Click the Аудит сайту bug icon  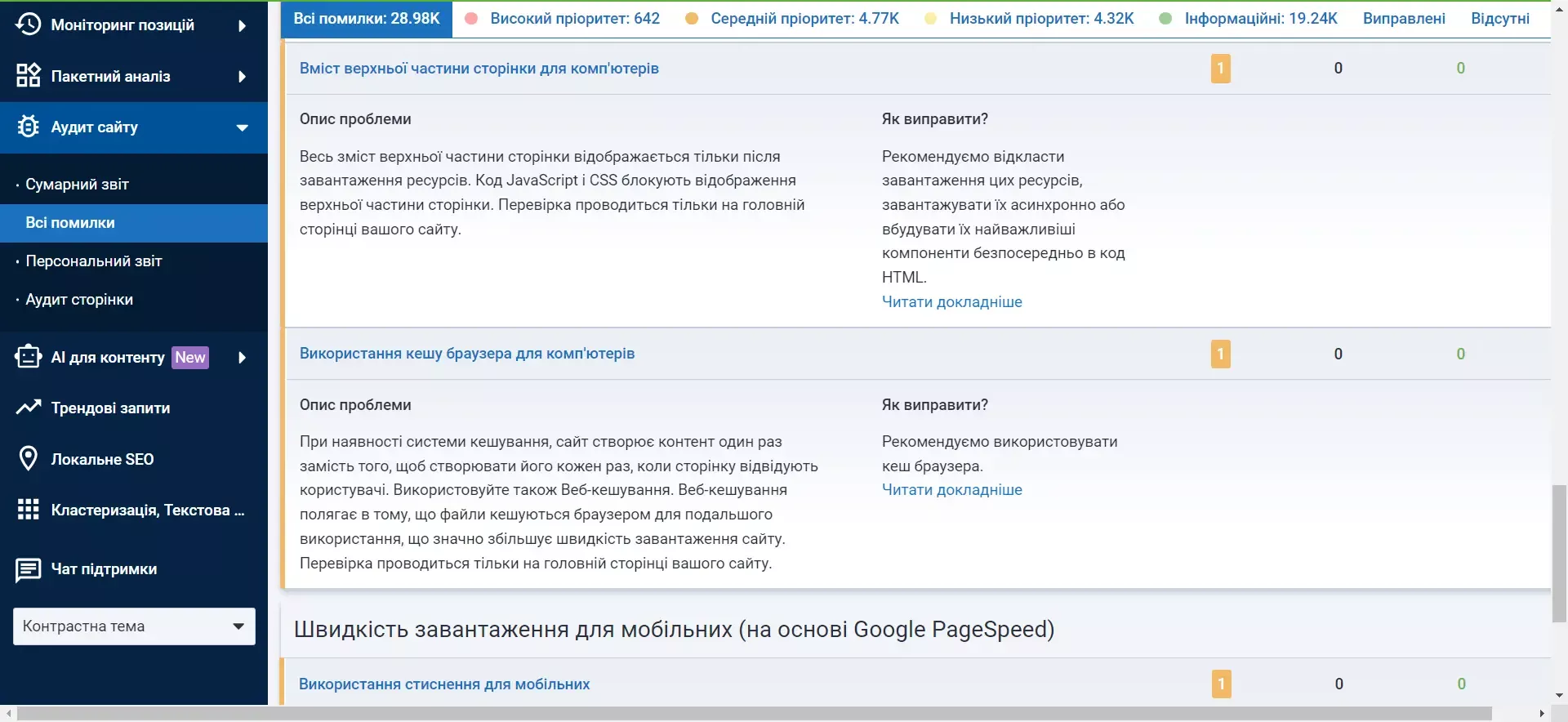click(28, 127)
